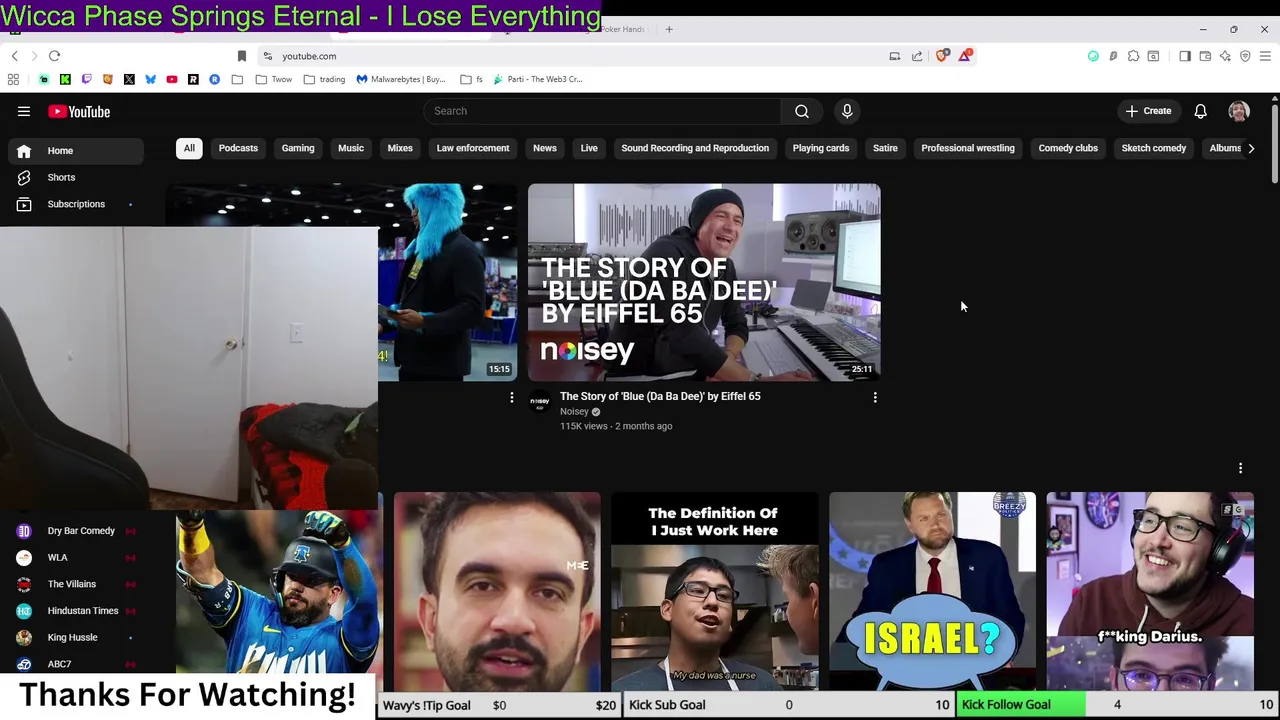Open the ABC7 subscription channel
Image resolution: width=1280 pixels, height=720 pixels.
(77, 664)
